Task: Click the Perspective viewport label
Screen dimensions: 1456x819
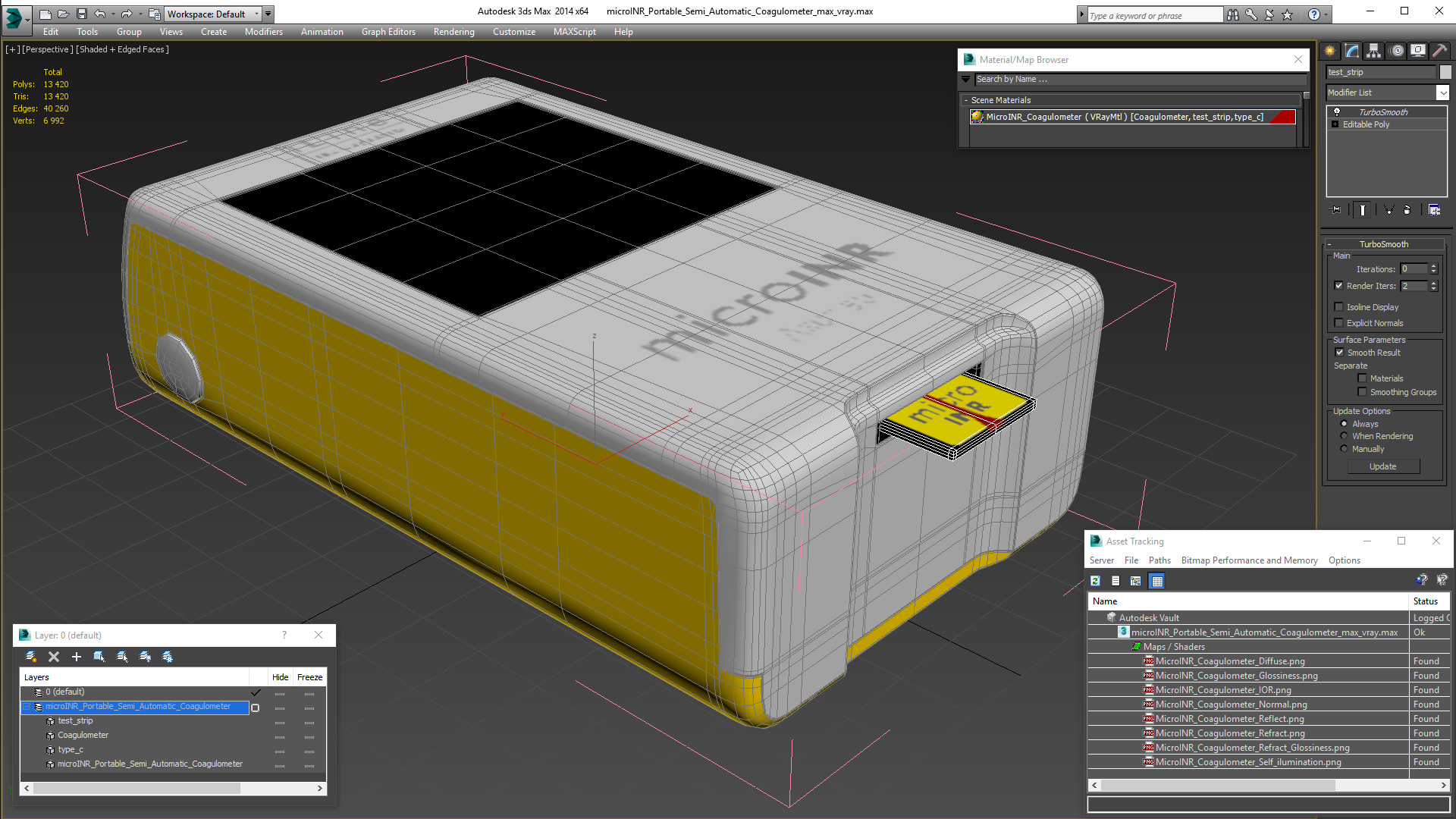Action: (48, 49)
